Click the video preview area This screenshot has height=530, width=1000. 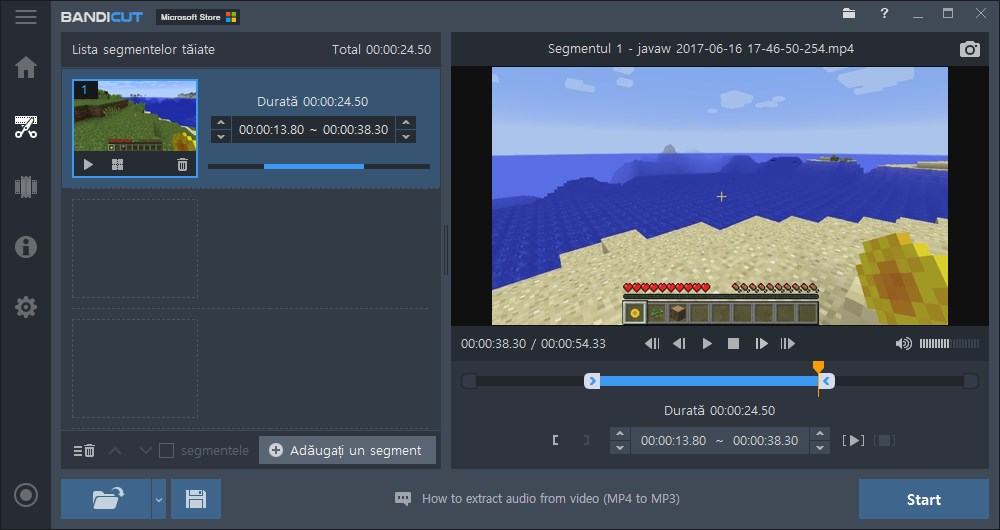[x=719, y=196]
